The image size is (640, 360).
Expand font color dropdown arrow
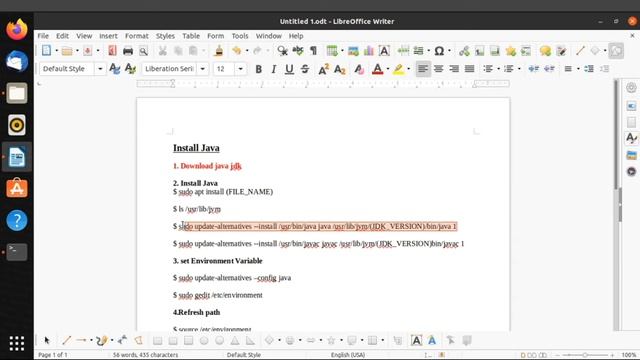388,69
